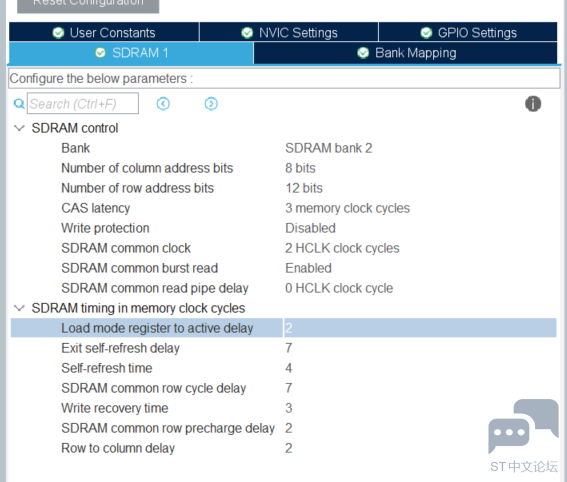Collapse the SDRAM control section

pos(19,128)
